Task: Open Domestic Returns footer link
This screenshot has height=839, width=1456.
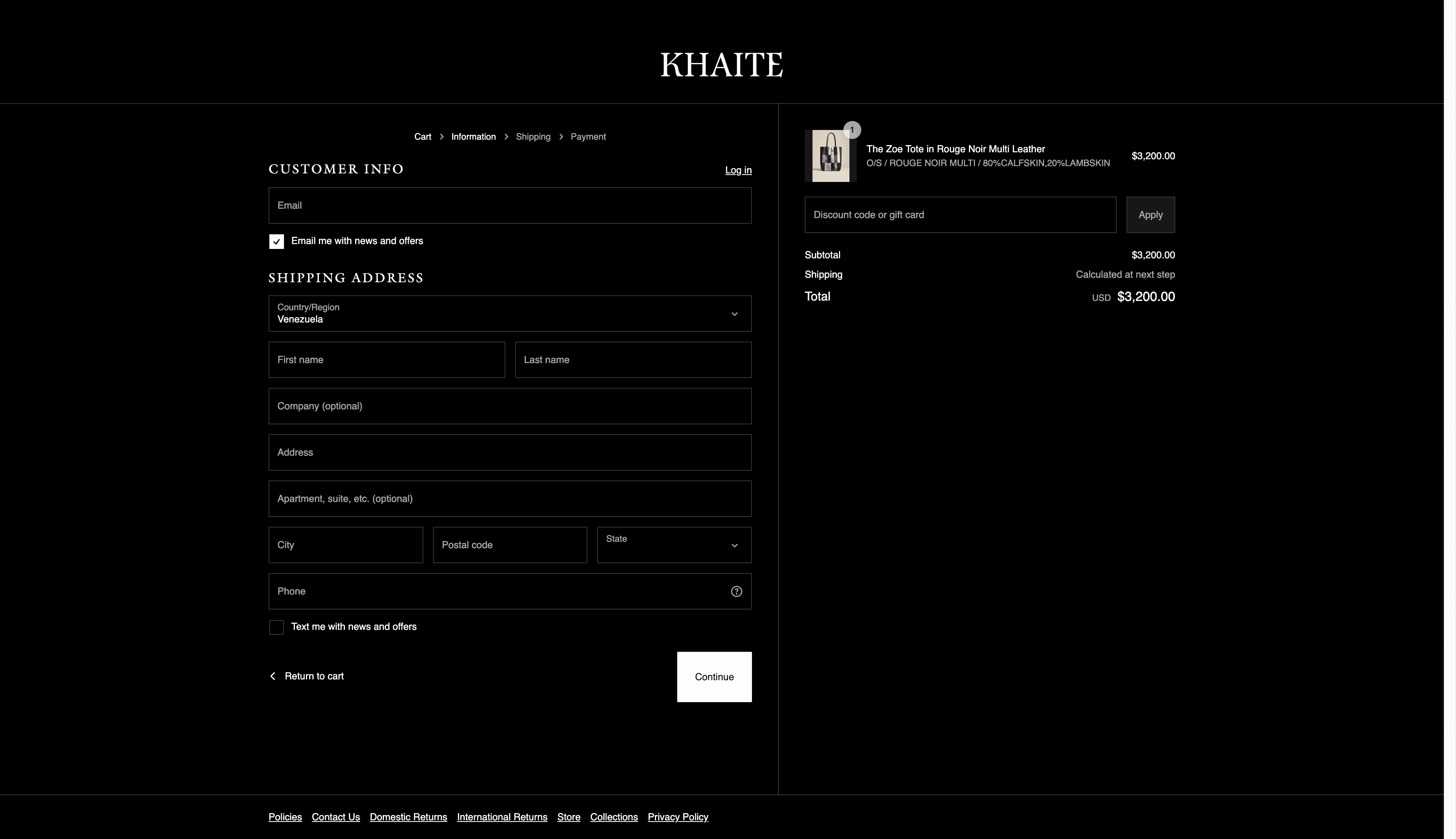Action: coord(409,817)
